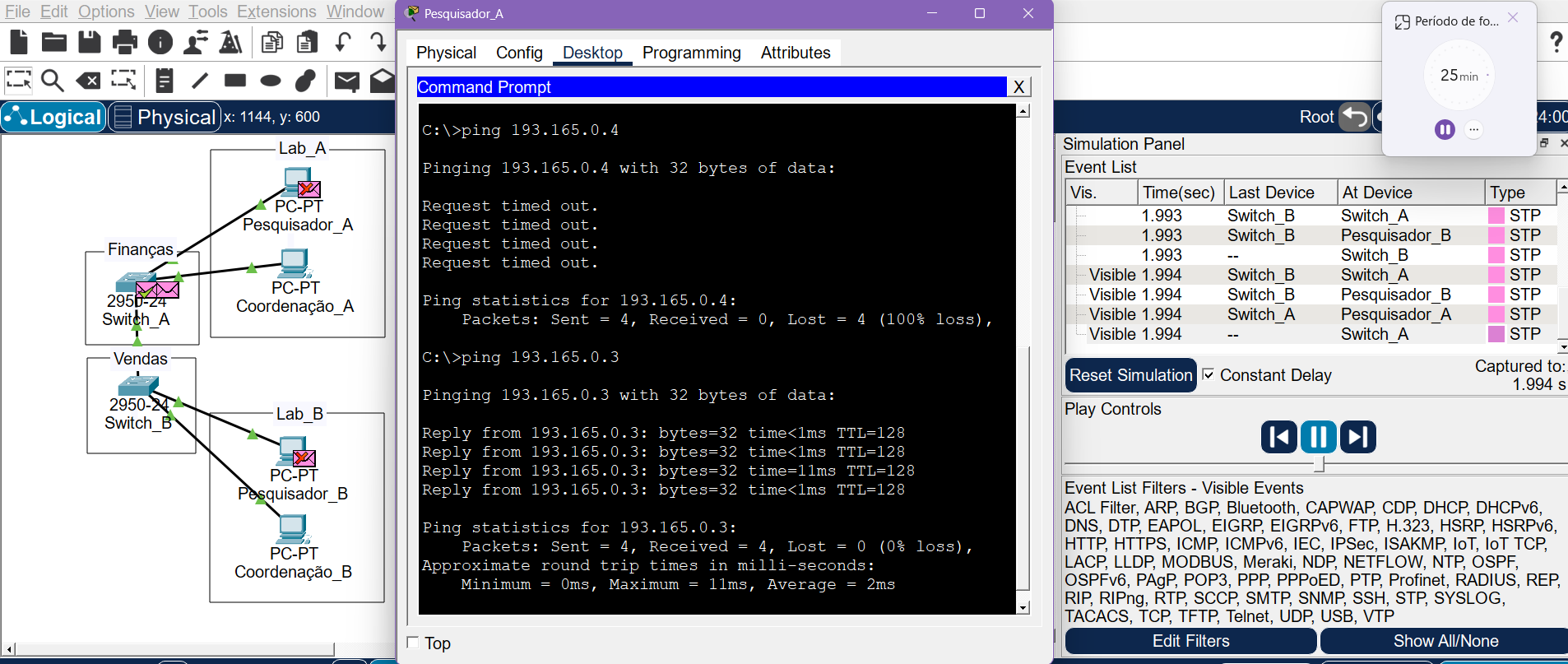Switch to Physical workspace view
The image size is (1568, 664).
click(165, 117)
